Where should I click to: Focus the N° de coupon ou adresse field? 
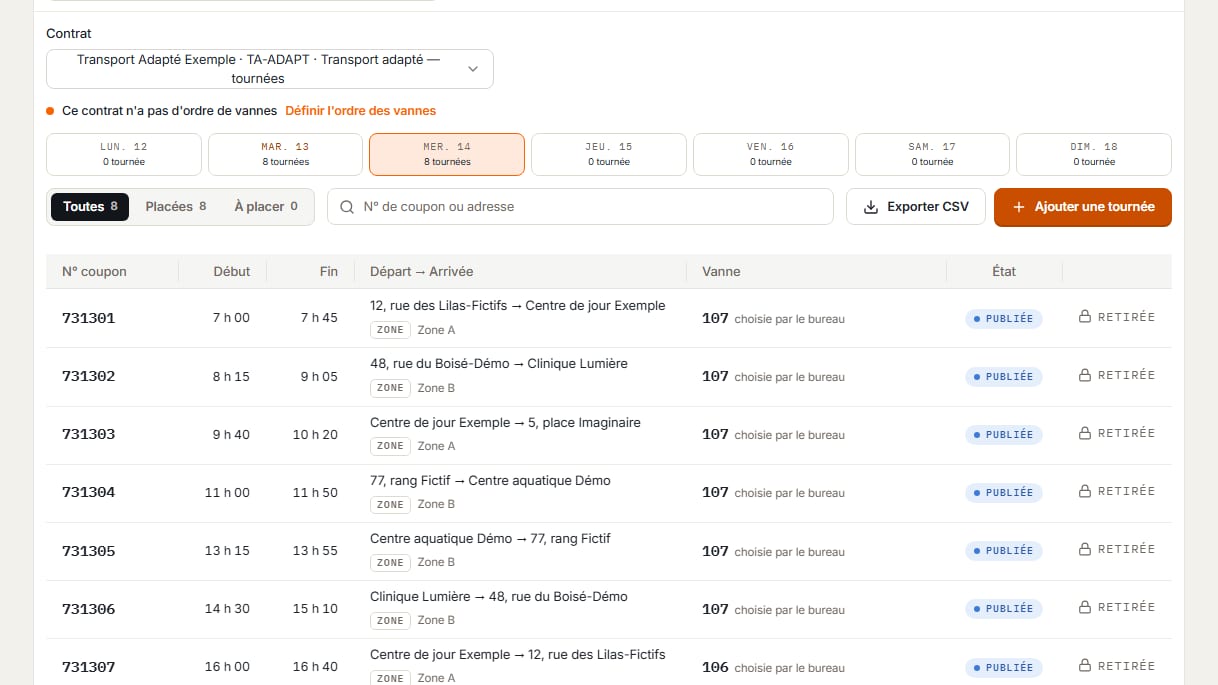(x=580, y=207)
